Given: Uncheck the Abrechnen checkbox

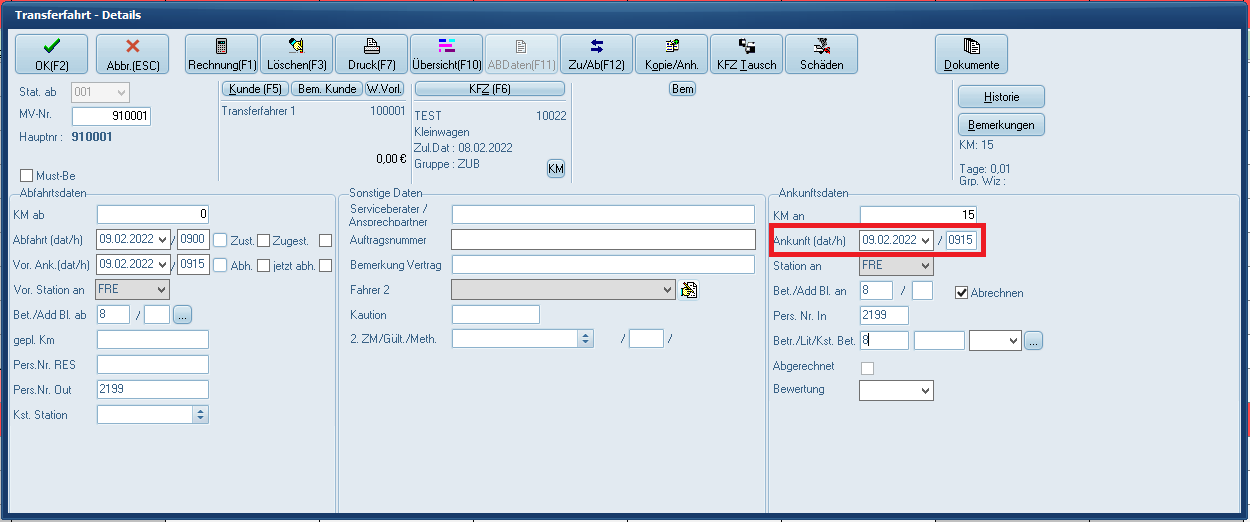Looking at the screenshot, I should tap(962, 293).
